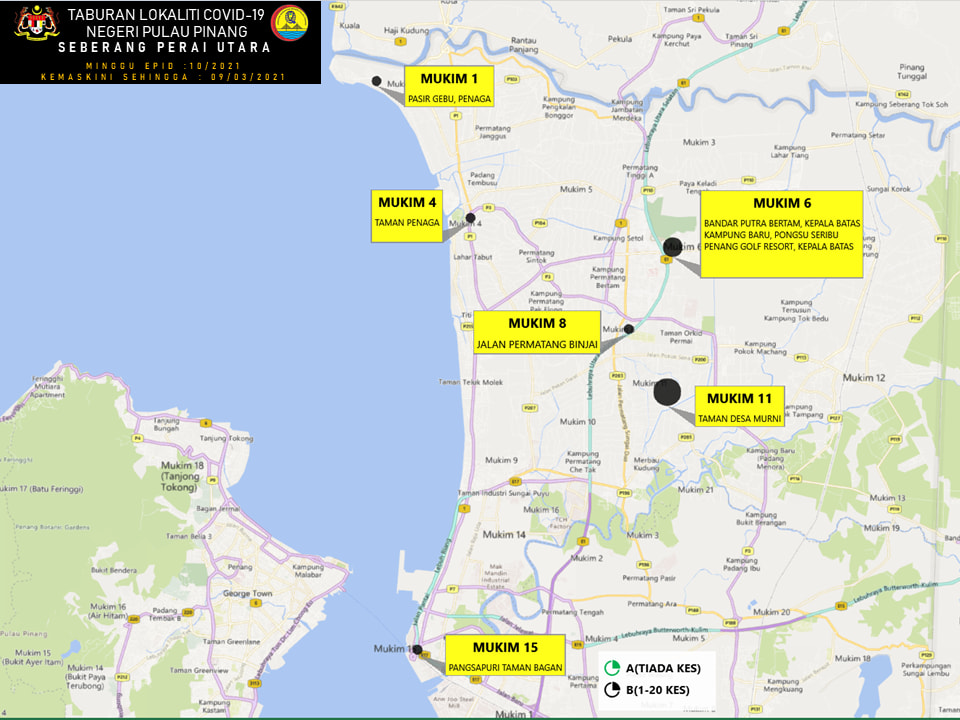Image resolution: width=960 pixels, height=720 pixels.
Task: Click the 'Padang Tembusu' map label
Action: click(x=482, y=179)
